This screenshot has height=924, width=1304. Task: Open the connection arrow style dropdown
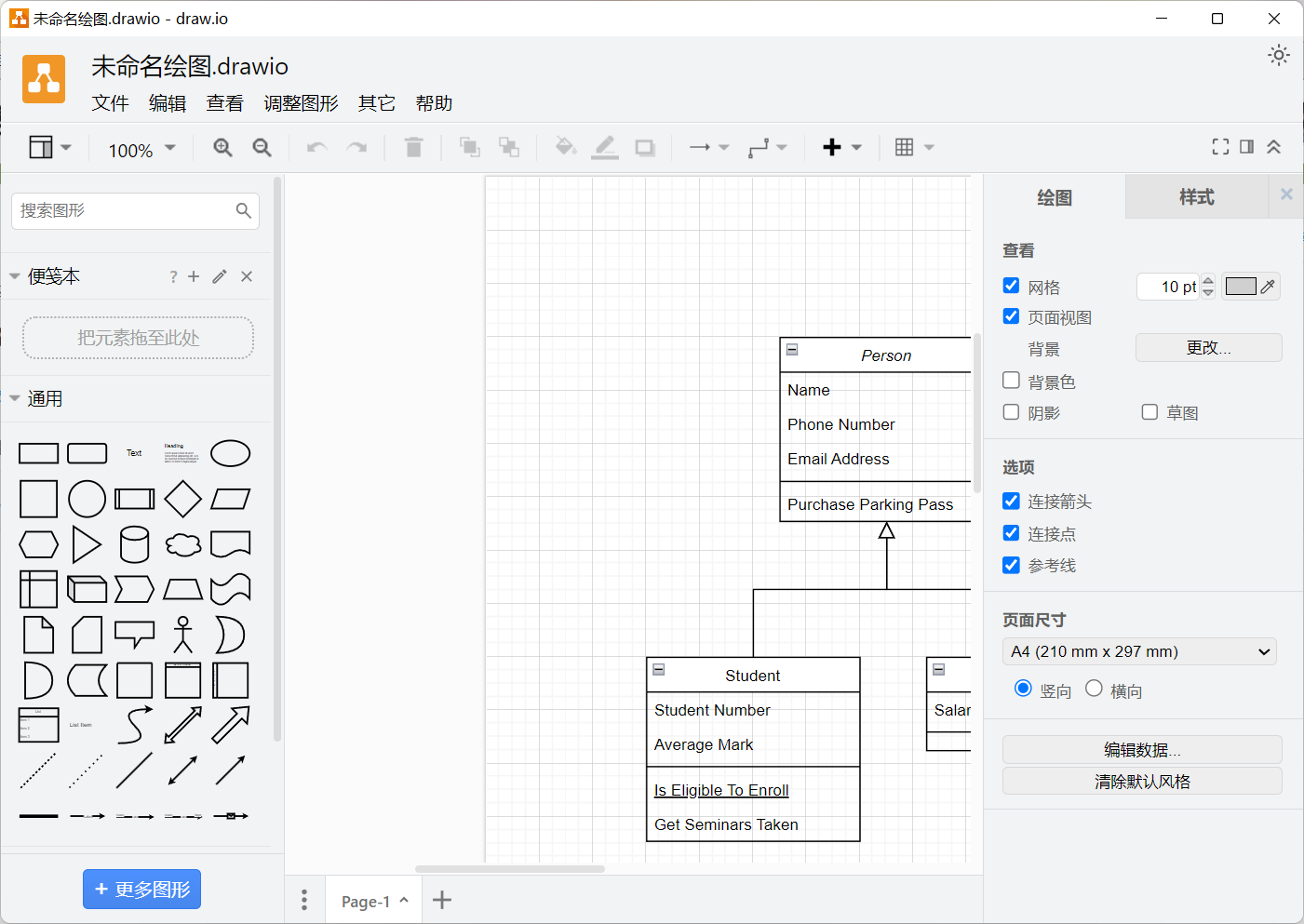[709, 147]
